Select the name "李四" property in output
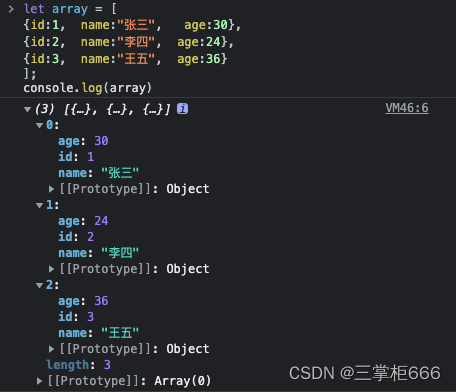The height and width of the screenshot is (392, 456). click(98, 253)
